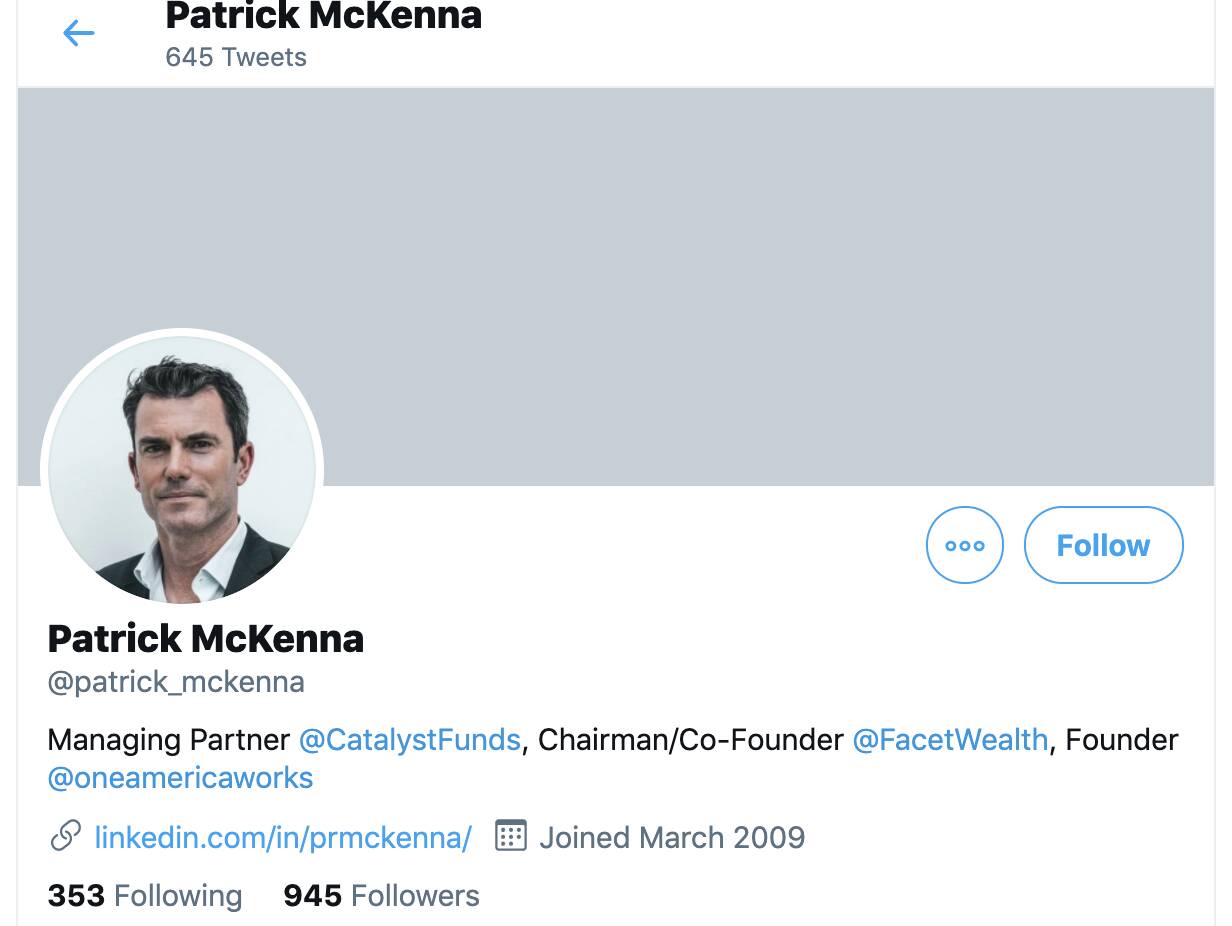Click the Managing Partner bio text
The width and height of the screenshot is (1232, 926).
169,740
